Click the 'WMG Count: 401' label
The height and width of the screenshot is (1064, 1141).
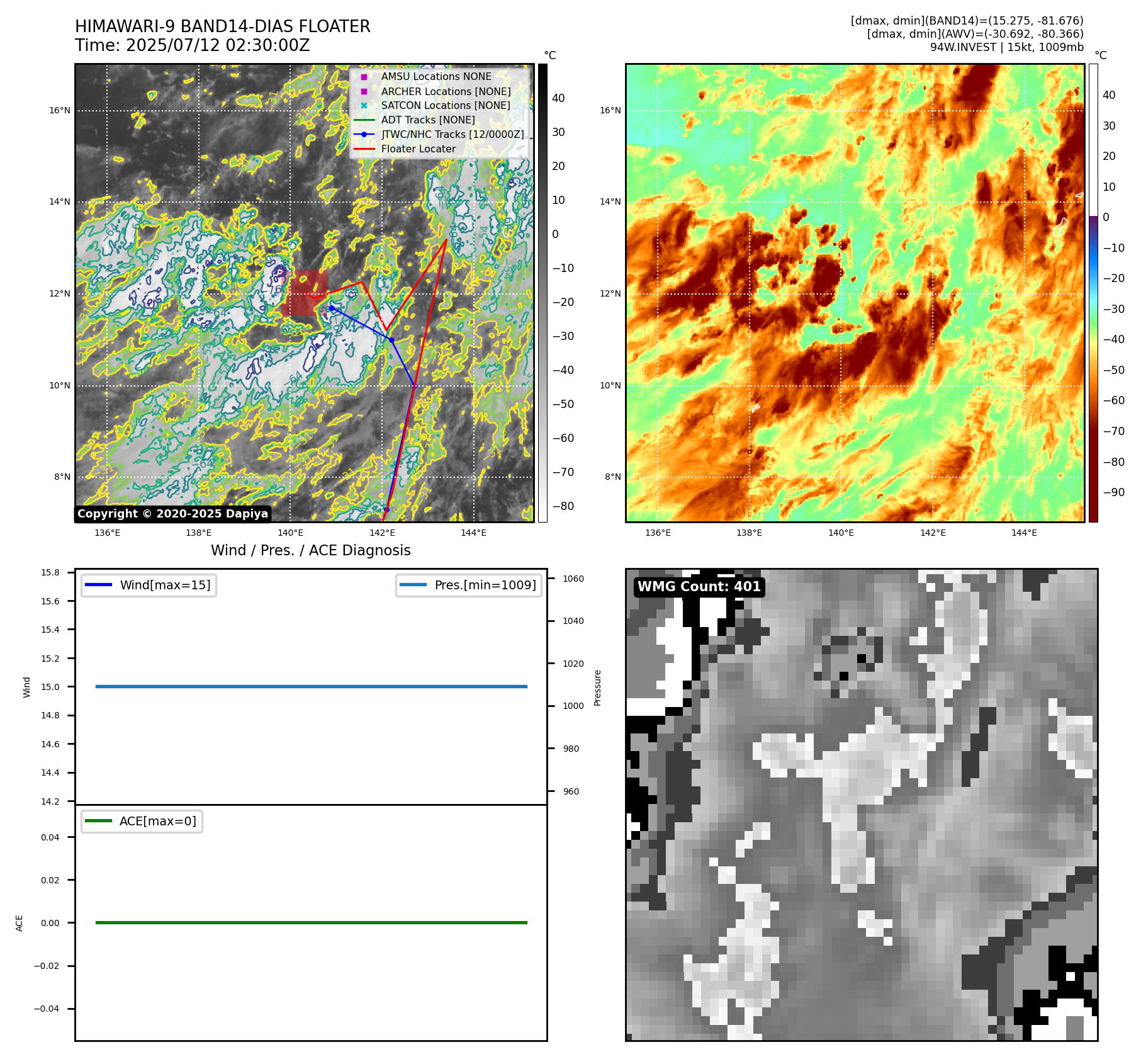(x=699, y=587)
